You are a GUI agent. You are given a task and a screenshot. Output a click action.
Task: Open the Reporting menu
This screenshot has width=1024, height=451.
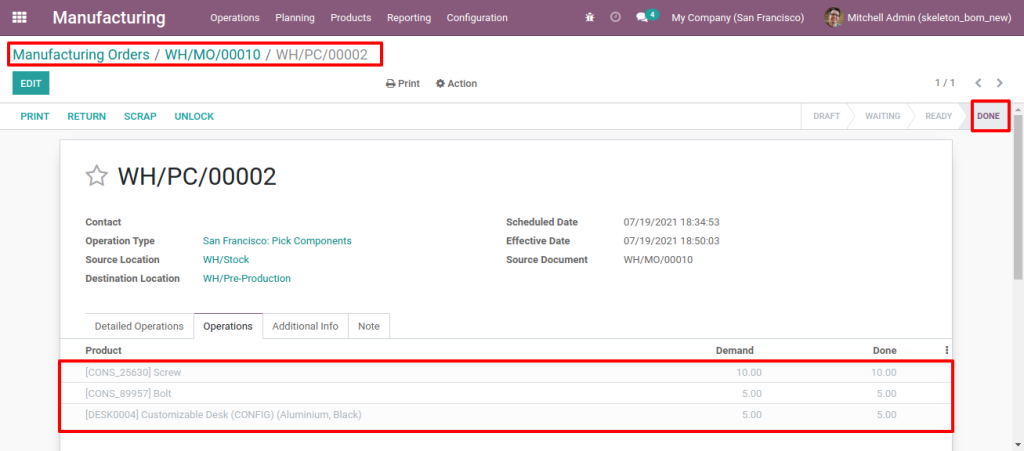point(409,17)
